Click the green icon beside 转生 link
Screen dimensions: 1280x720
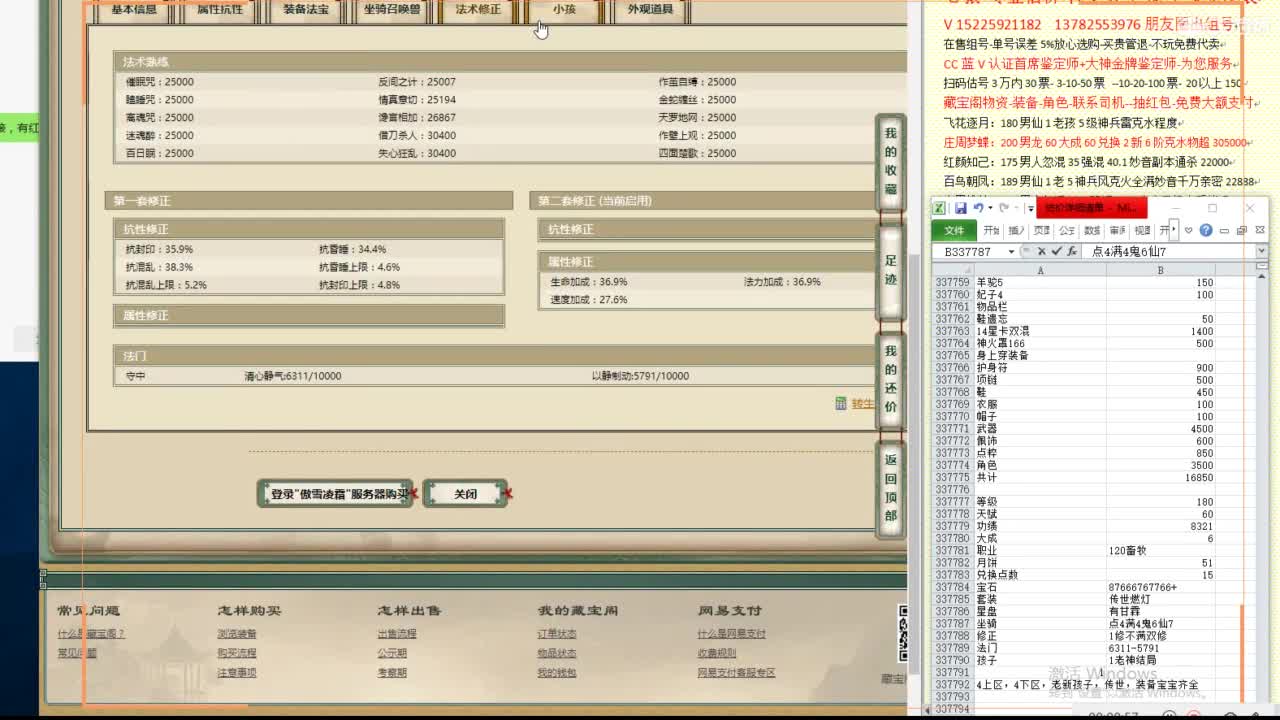(841, 403)
